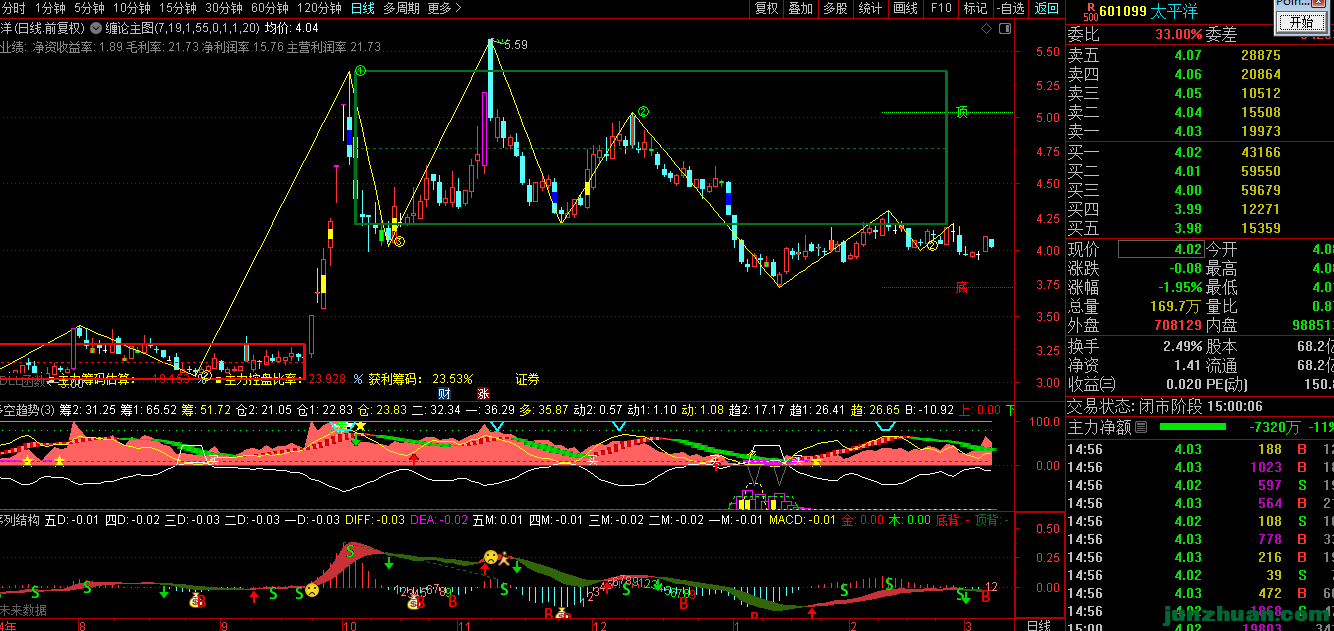Click the diamond icon above the chart
The height and width of the screenshot is (631, 1334).
click(987, 30)
